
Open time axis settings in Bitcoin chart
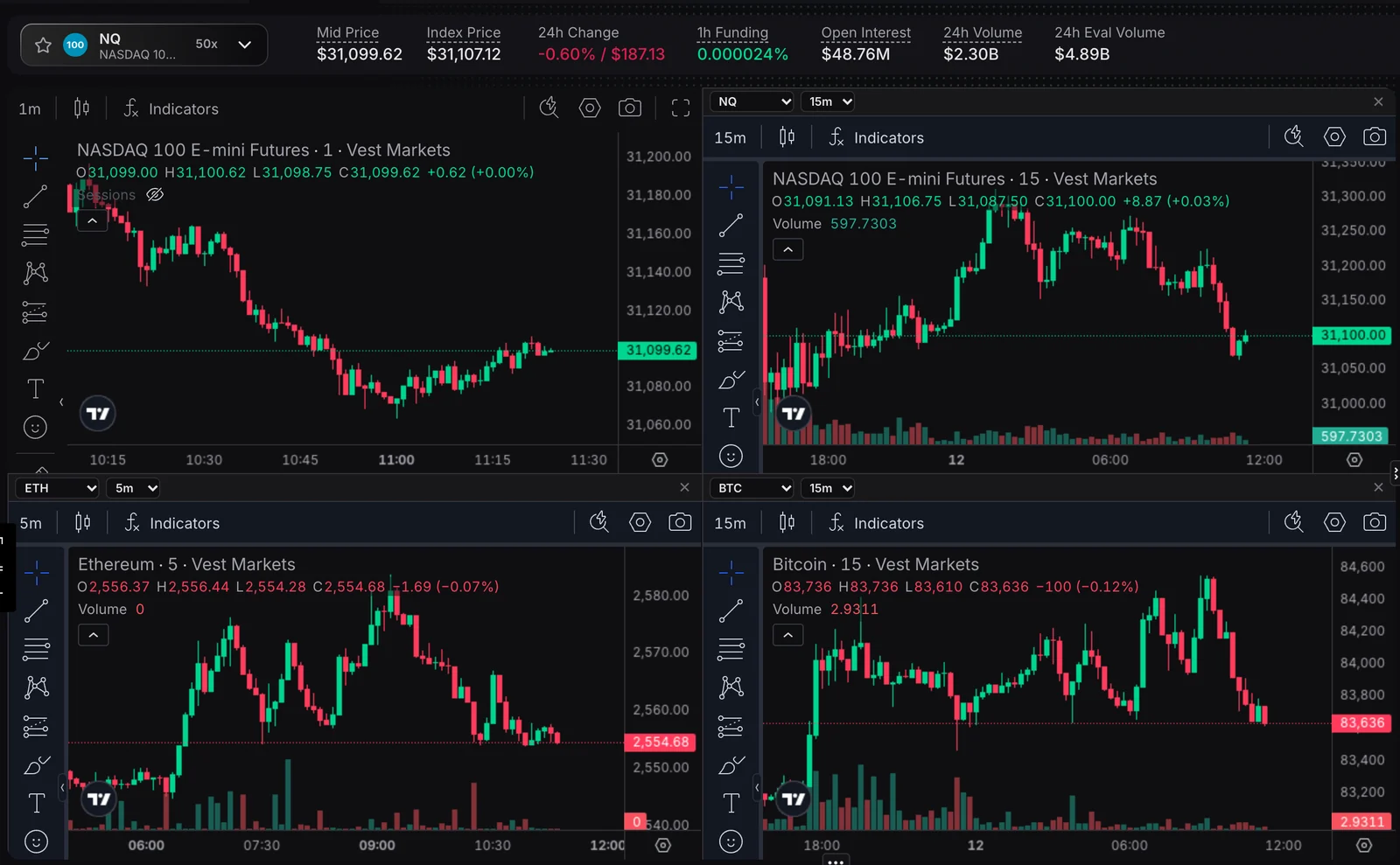[x=1364, y=845]
